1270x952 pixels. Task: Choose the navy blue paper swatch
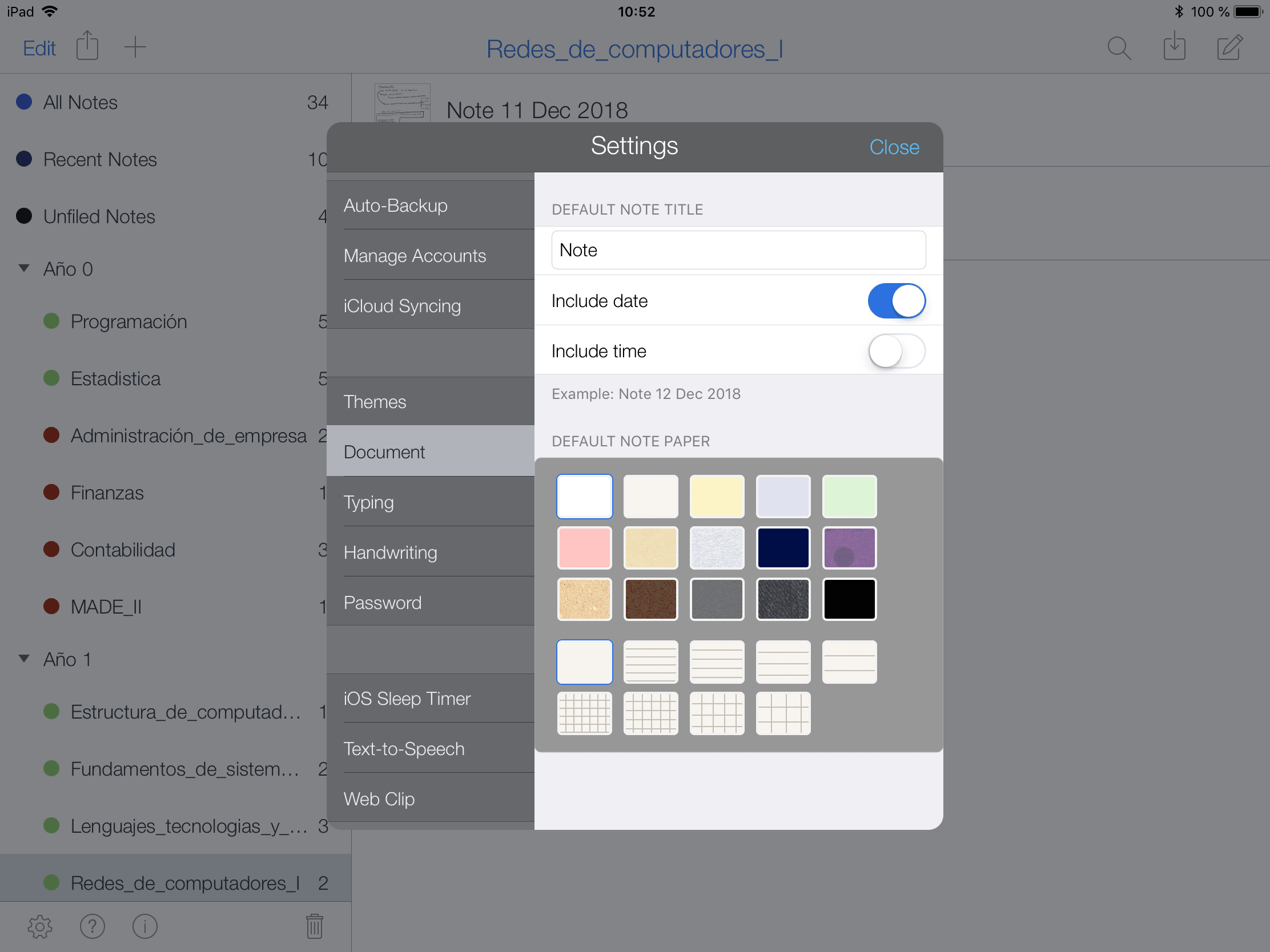[783, 548]
